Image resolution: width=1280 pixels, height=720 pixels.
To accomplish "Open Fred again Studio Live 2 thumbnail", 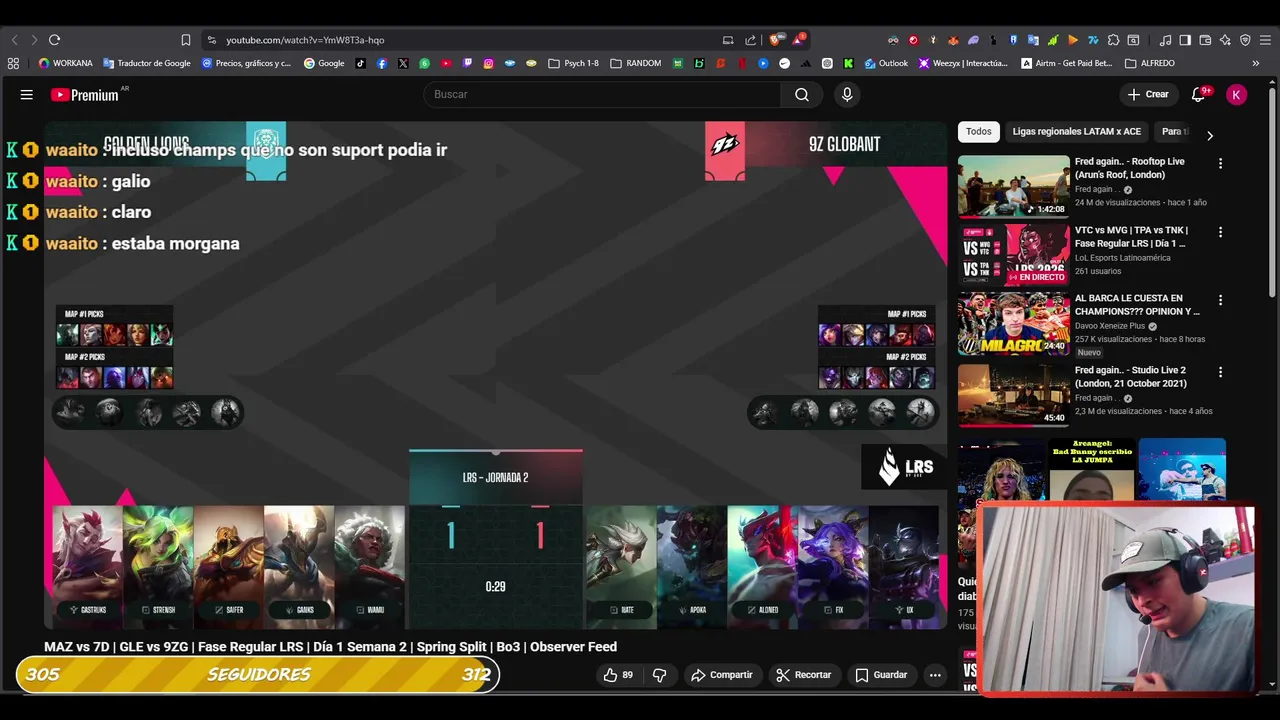I will (1013, 395).
